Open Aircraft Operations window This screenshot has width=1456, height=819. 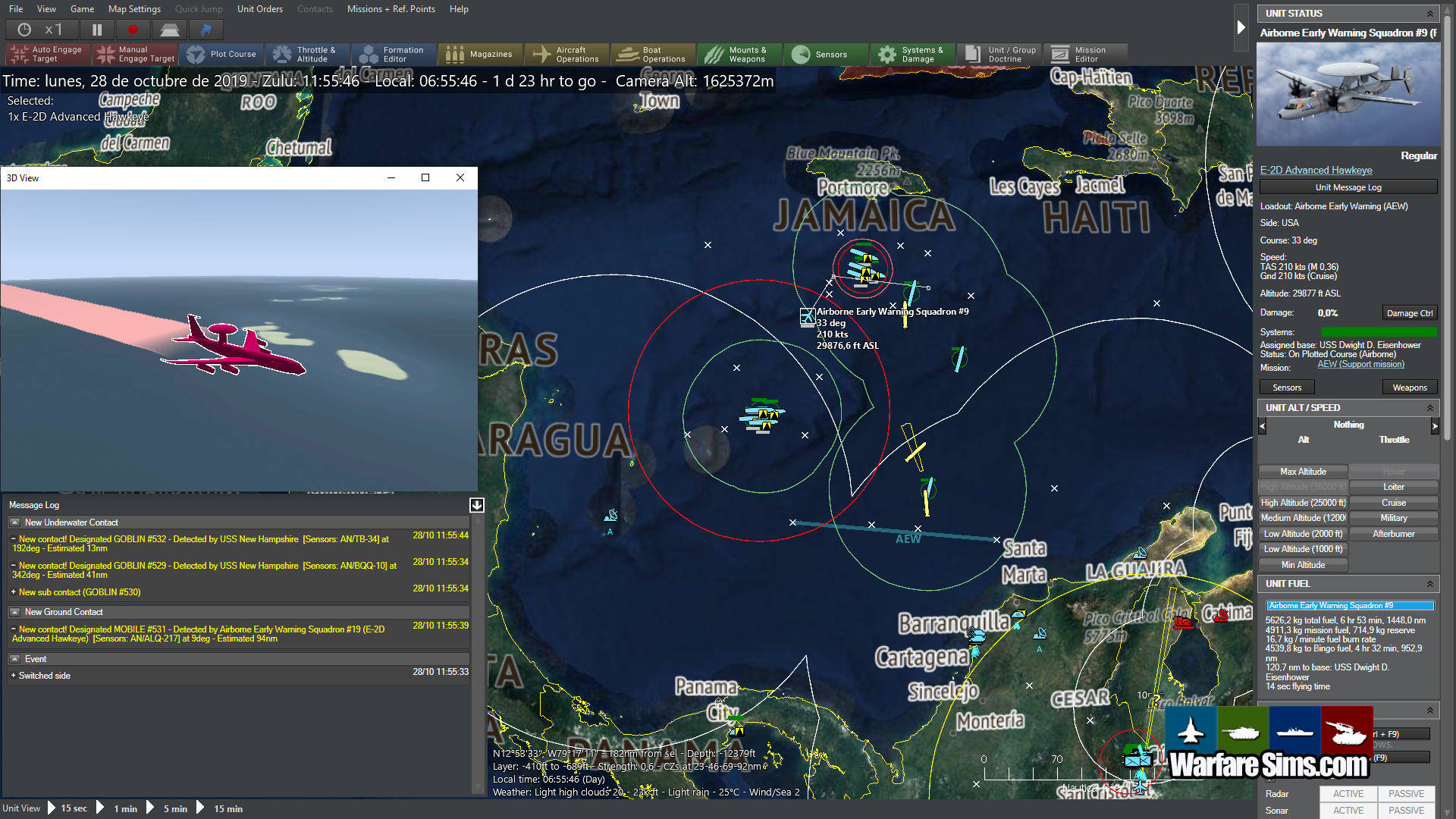(x=566, y=54)
